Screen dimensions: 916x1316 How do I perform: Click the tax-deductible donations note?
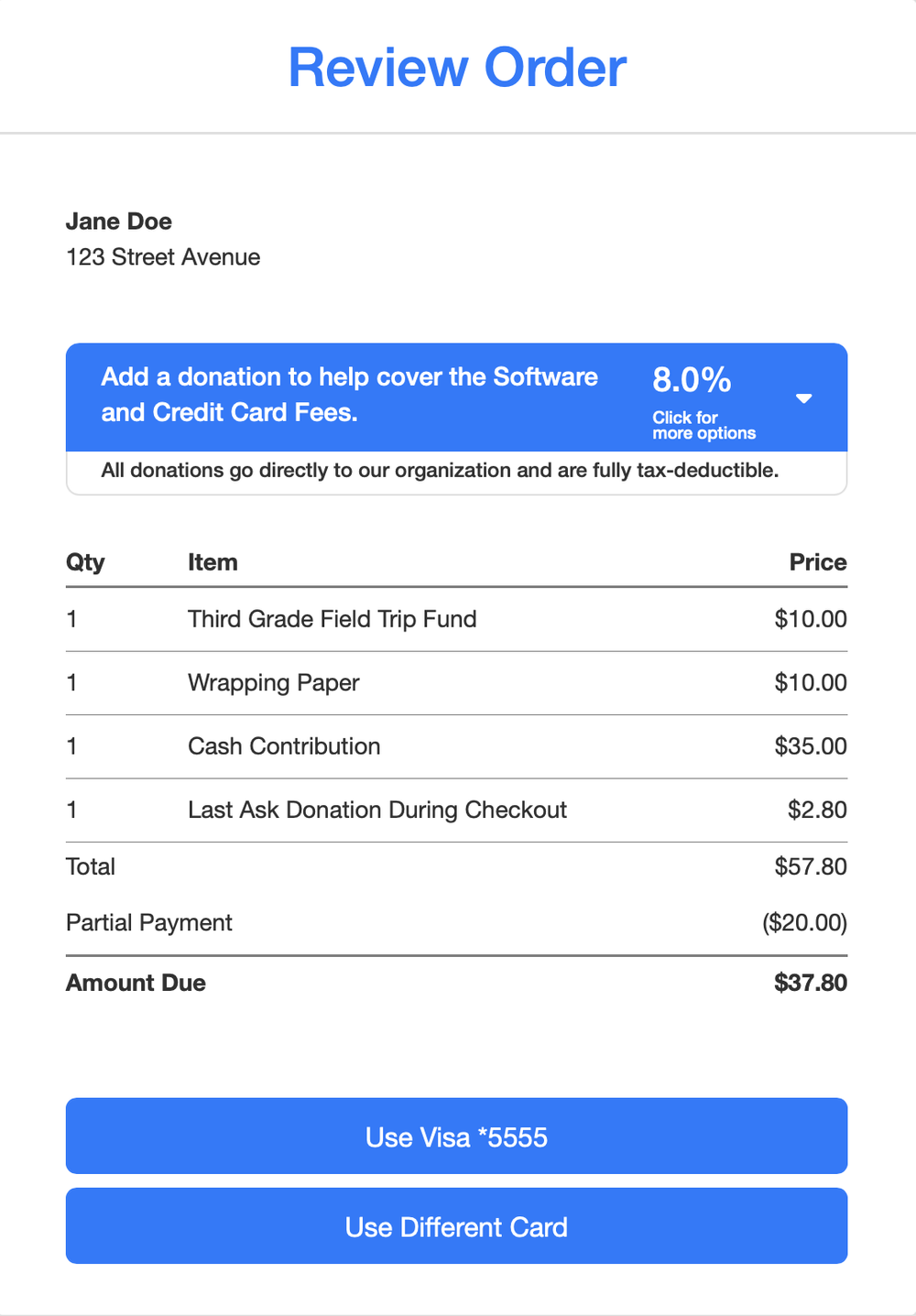point(440,471)
